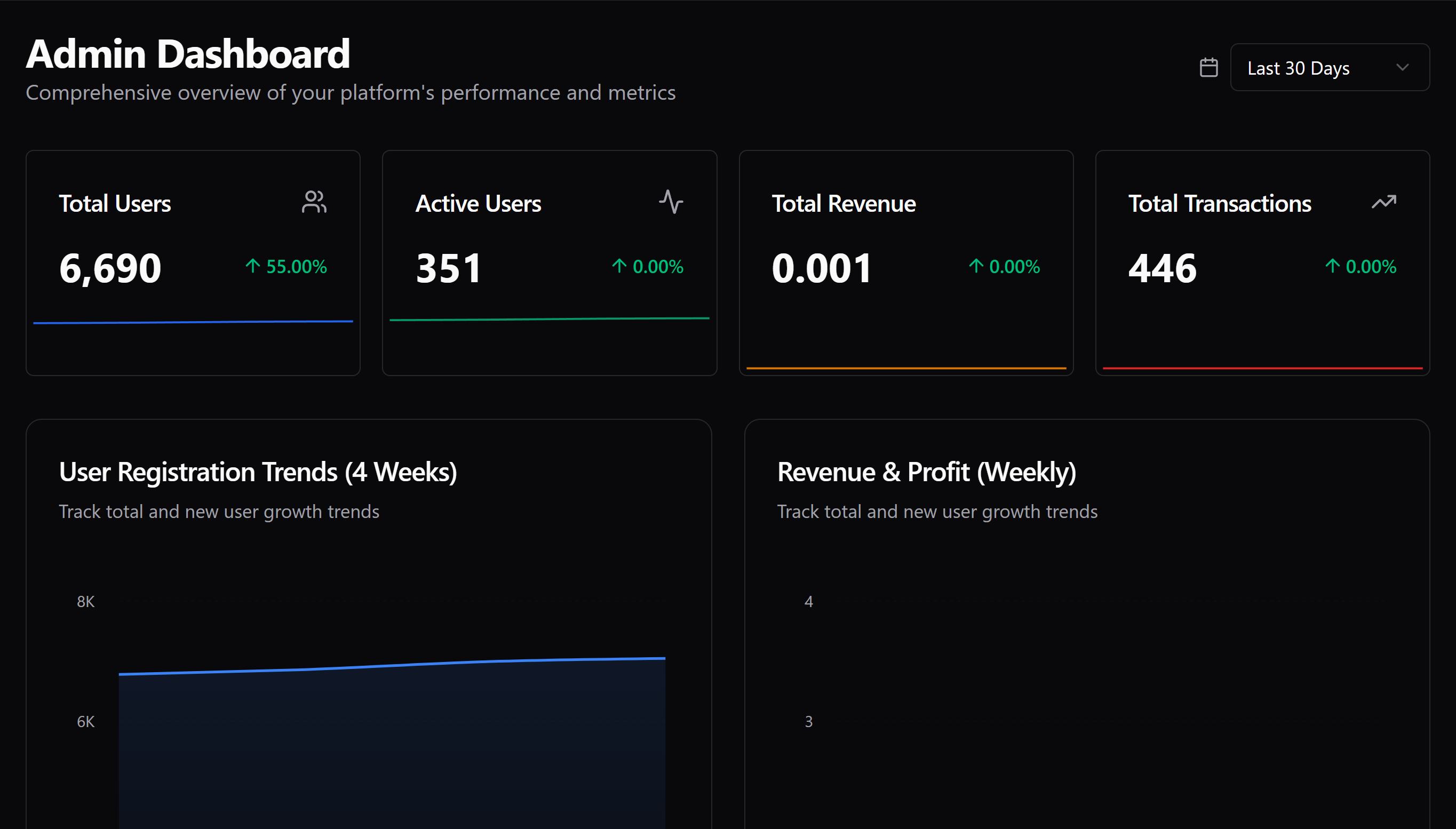The width and height of the screenshot is (1456, 829).
Task: Click the Admin Dashboard heading
Action: (188, 53)
